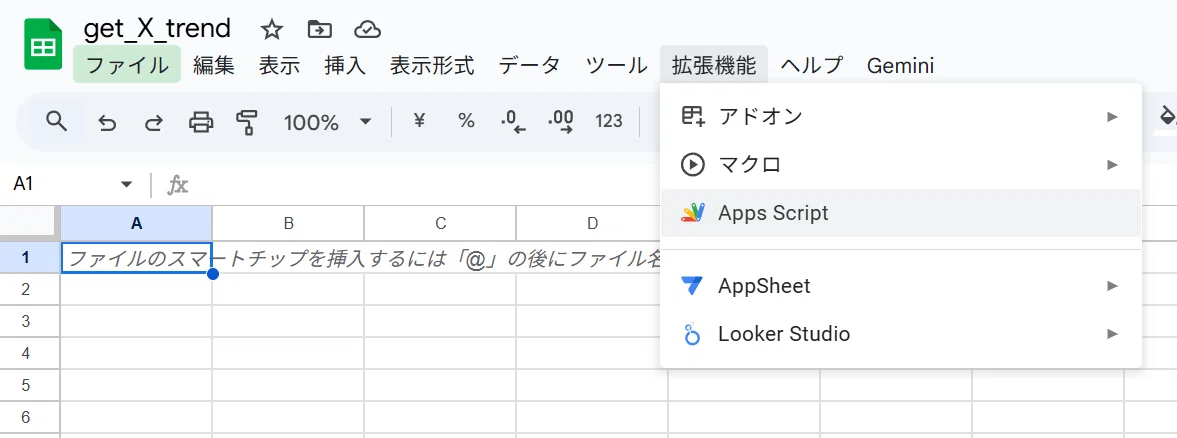Click the fill color bucket icon

pyautogui.click(x=1168, y=116)
